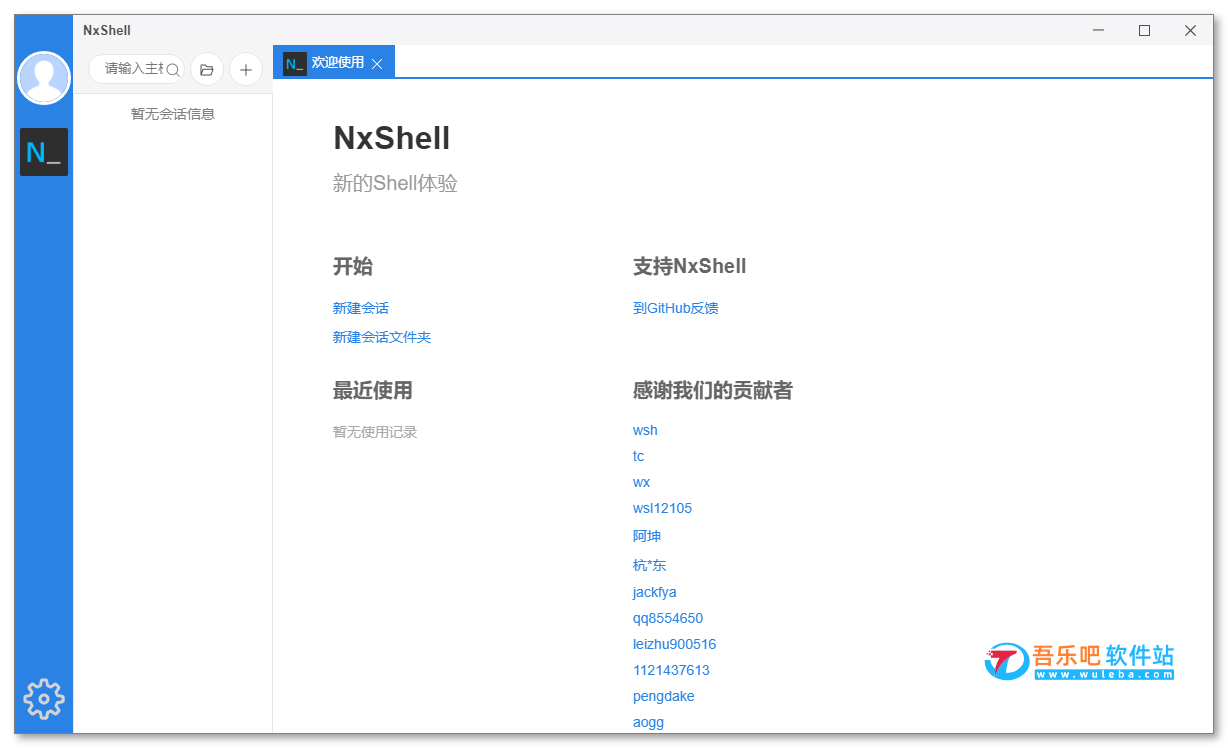Image resolution: width=1228 pixels, height=748 pixels.
Task: Click the large NxShell page heading
Action: point(392,138)
